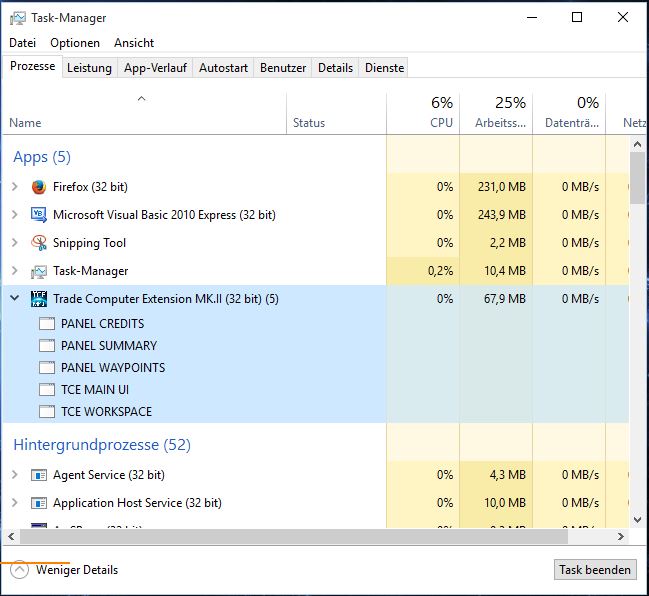Switch to the Dienste tab

[385, 68]
